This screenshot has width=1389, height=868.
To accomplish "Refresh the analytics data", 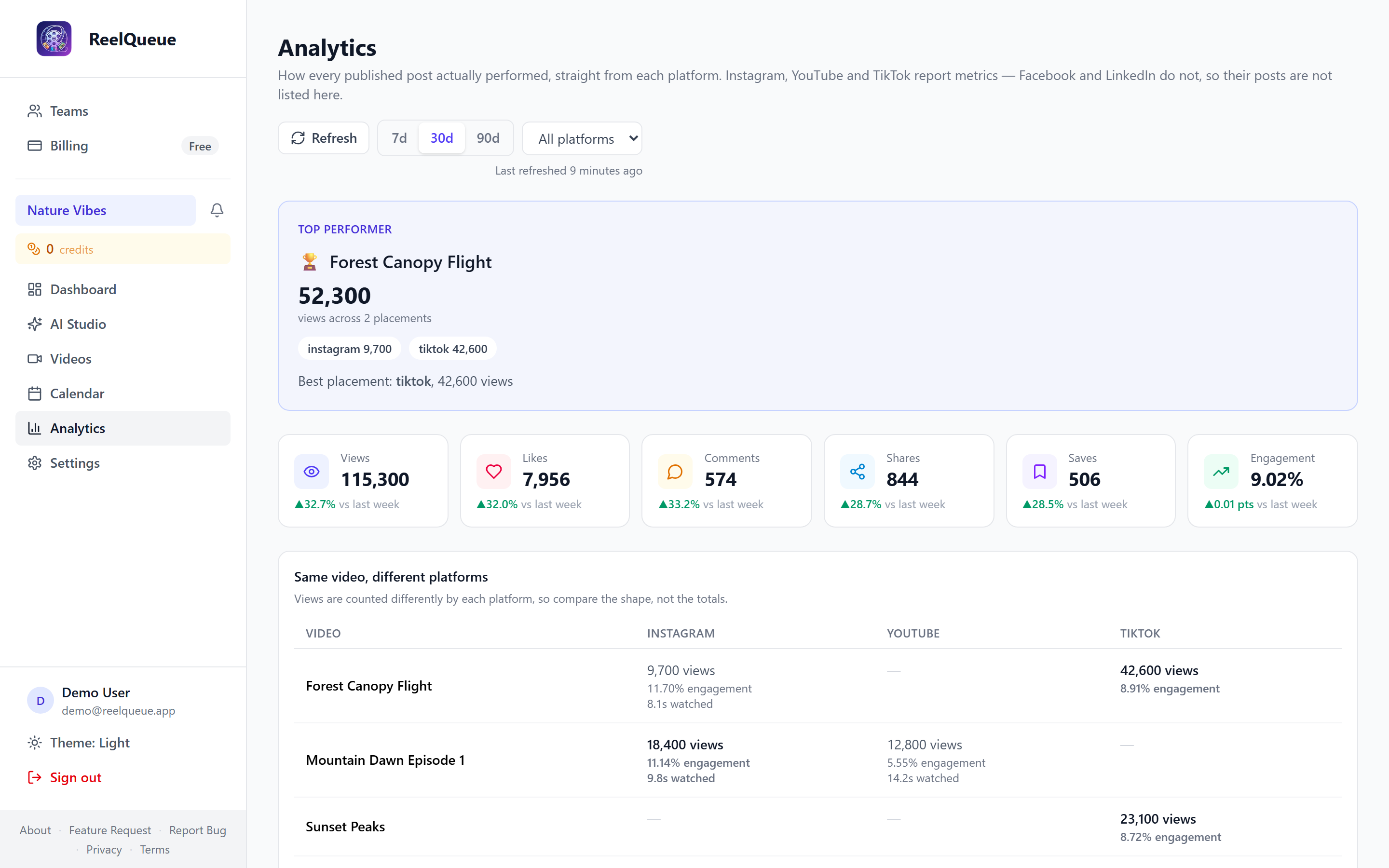I will 324,138.
